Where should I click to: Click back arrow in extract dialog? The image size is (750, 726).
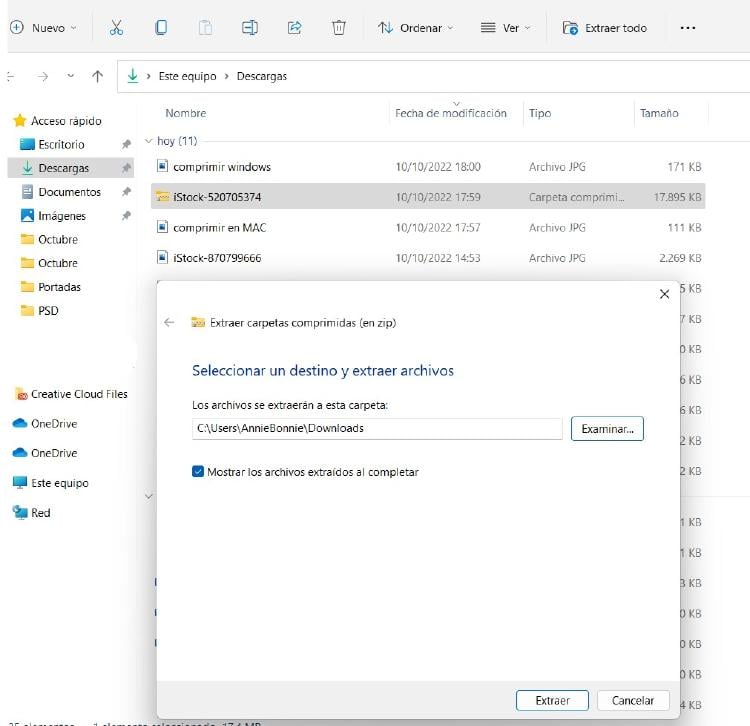(x=169, y=322)
